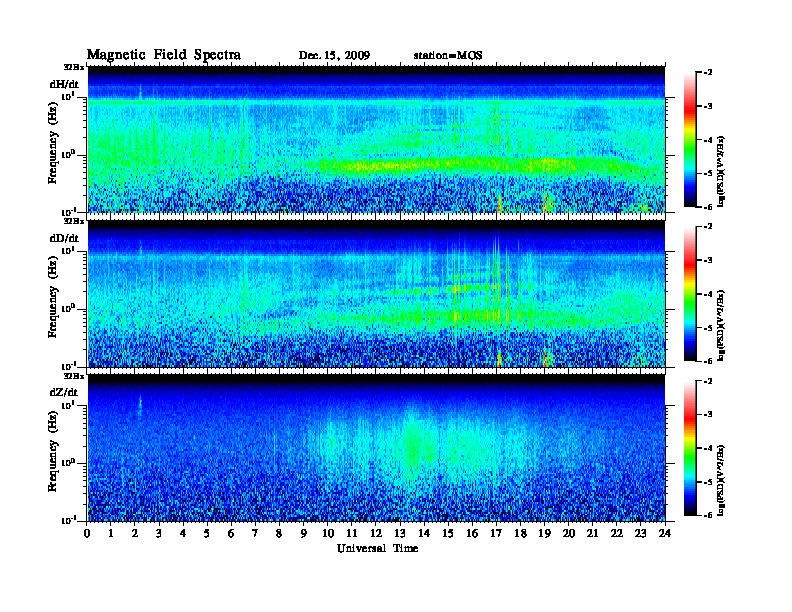792x612 pixels.
Task: Click the date "Dec. 15, 2009"
Action: tap(334, 56)
